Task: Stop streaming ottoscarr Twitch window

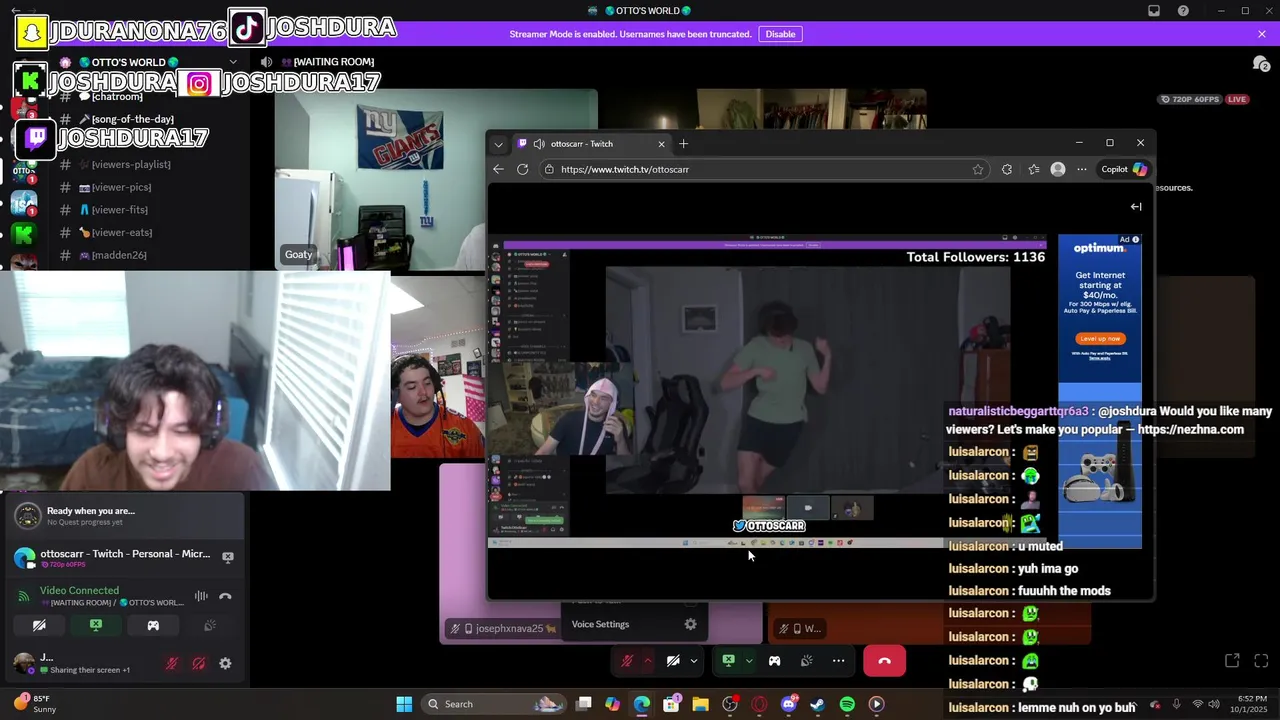Action: coord(228,557)
